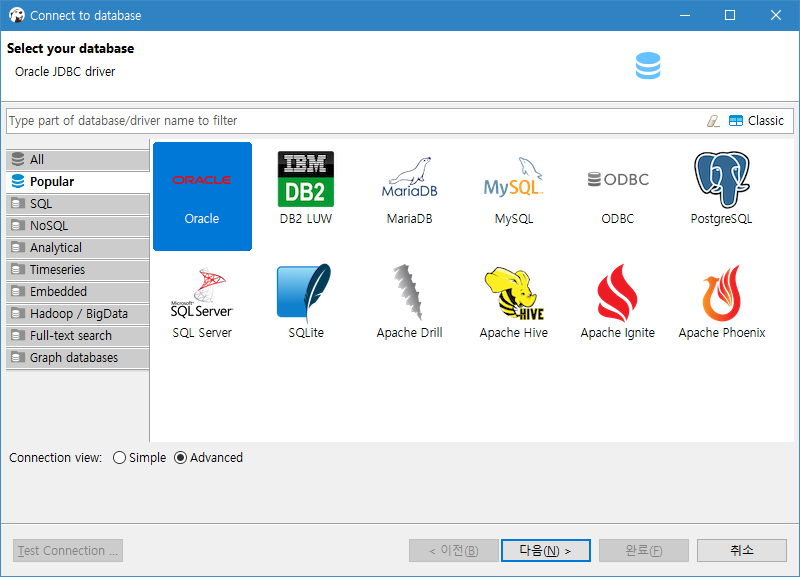Screen dimensions: 800x577
Task: Open the Analytical category
Action: pyautogui.click(x=78, y=247)
